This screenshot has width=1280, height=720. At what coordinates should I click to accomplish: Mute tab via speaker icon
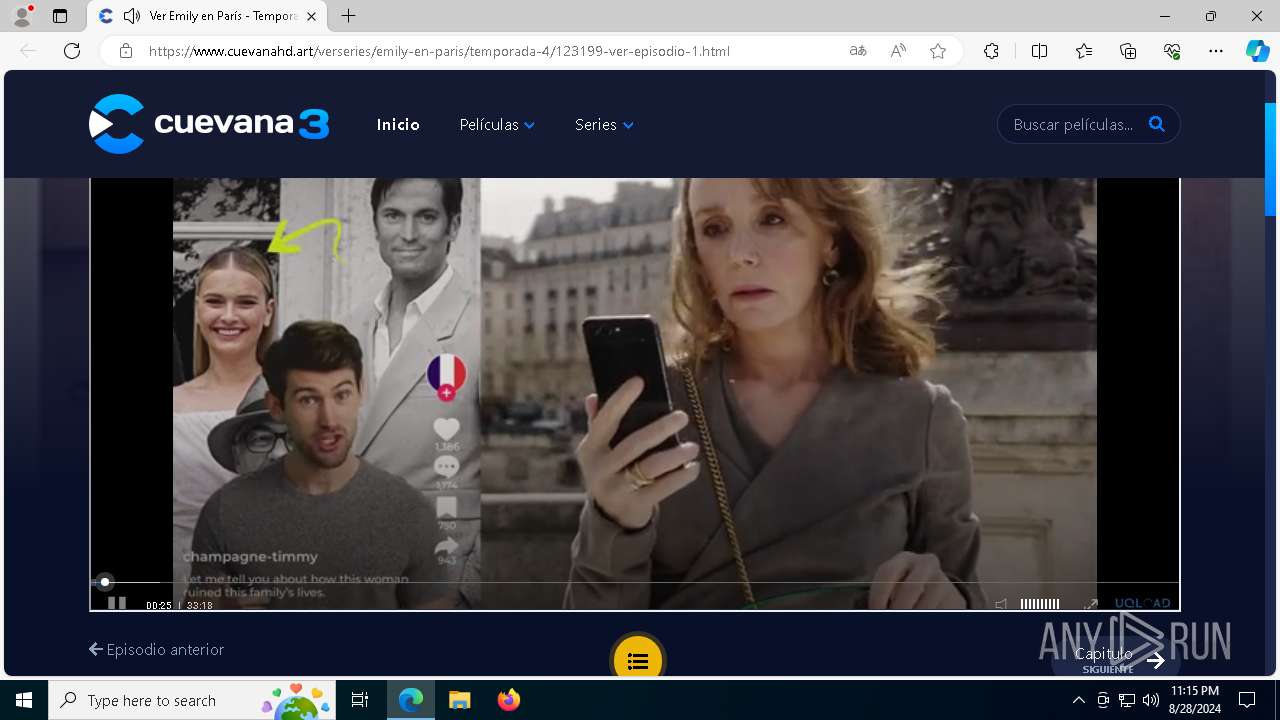click(131, 16)
